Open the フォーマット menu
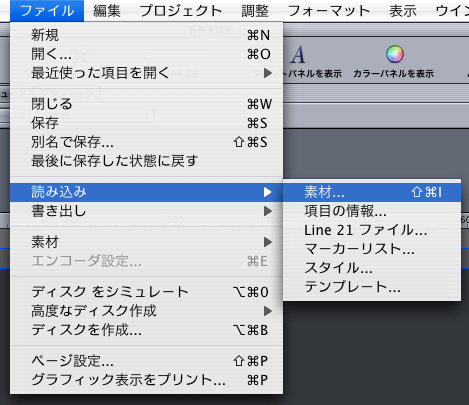The width and height of the screenshot is (469, 405). [x=329, y=11]
